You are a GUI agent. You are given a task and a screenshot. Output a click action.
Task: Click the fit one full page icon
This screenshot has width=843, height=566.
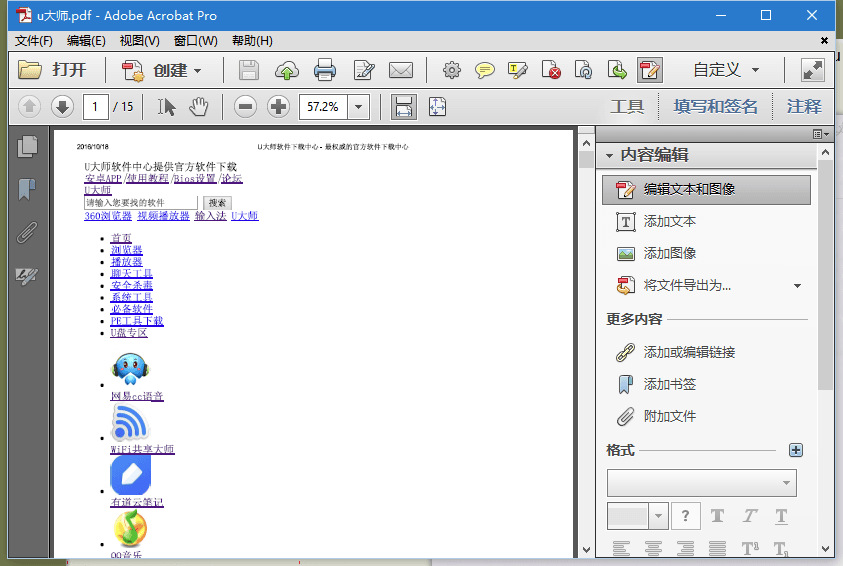(x=437, y=107)
